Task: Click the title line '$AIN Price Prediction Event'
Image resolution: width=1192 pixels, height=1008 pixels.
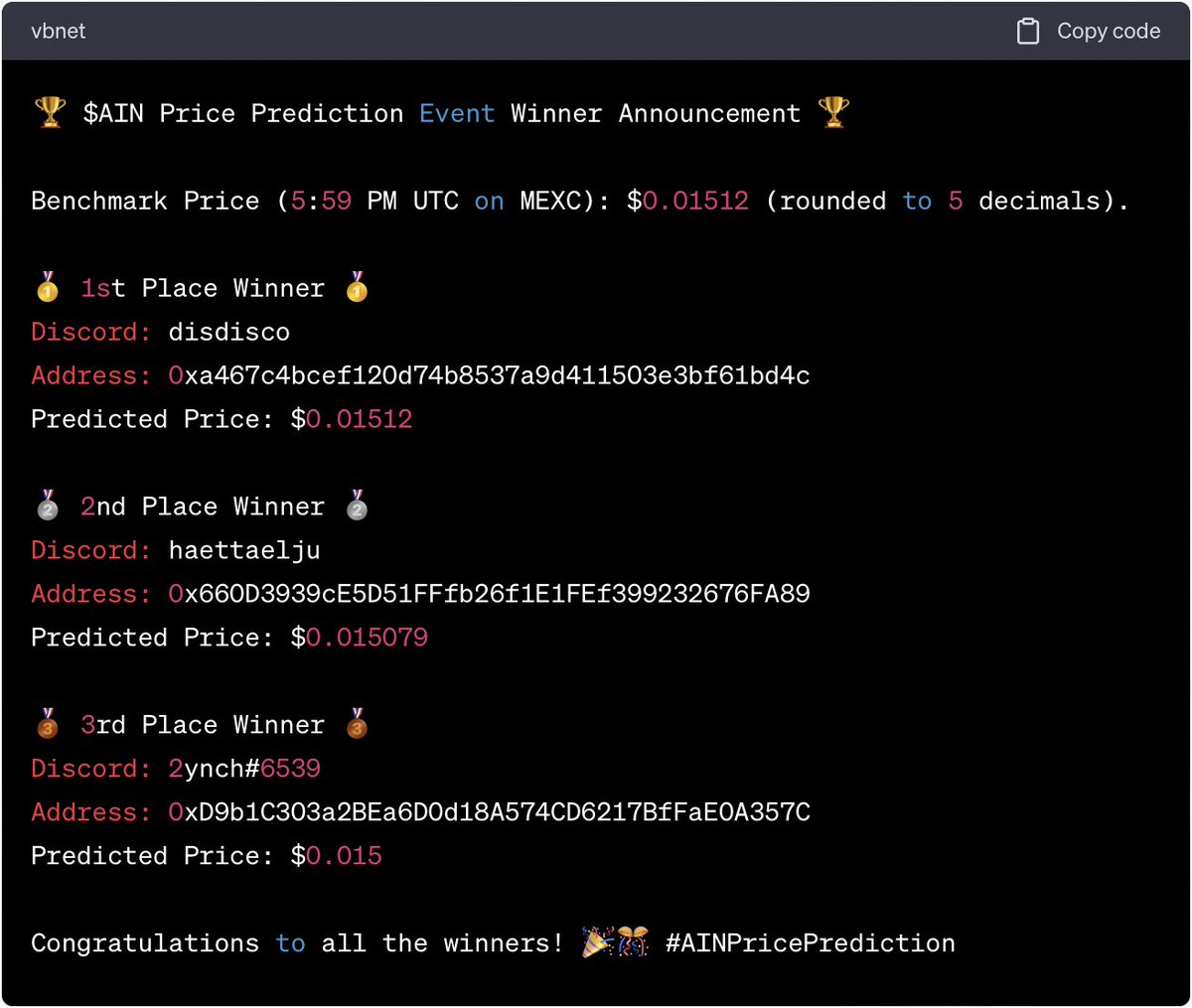Action: (289, 113)
